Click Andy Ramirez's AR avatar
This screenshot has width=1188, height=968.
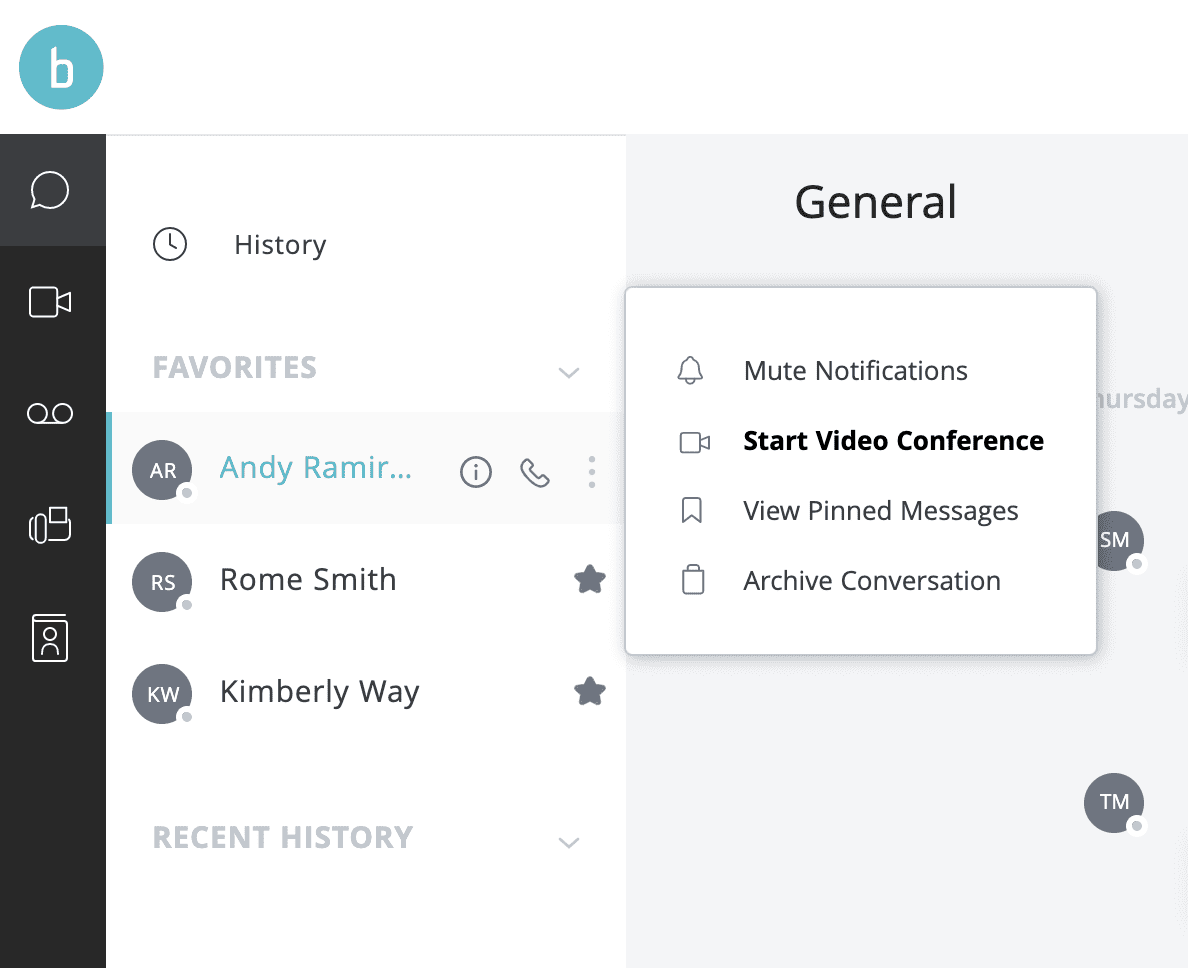pyautogui.click(x=162, y=470)
